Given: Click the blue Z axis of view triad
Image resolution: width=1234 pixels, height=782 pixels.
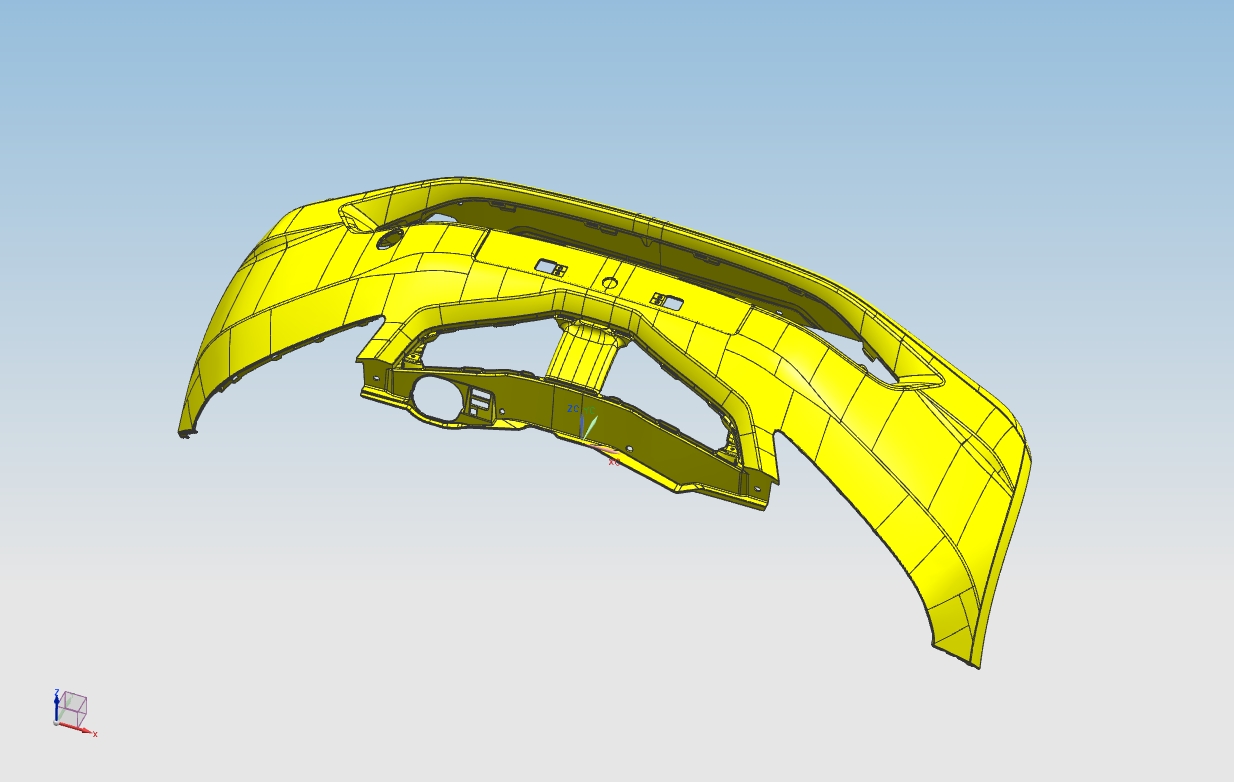Looking at the screenshot, I should [x=56, y=703].
